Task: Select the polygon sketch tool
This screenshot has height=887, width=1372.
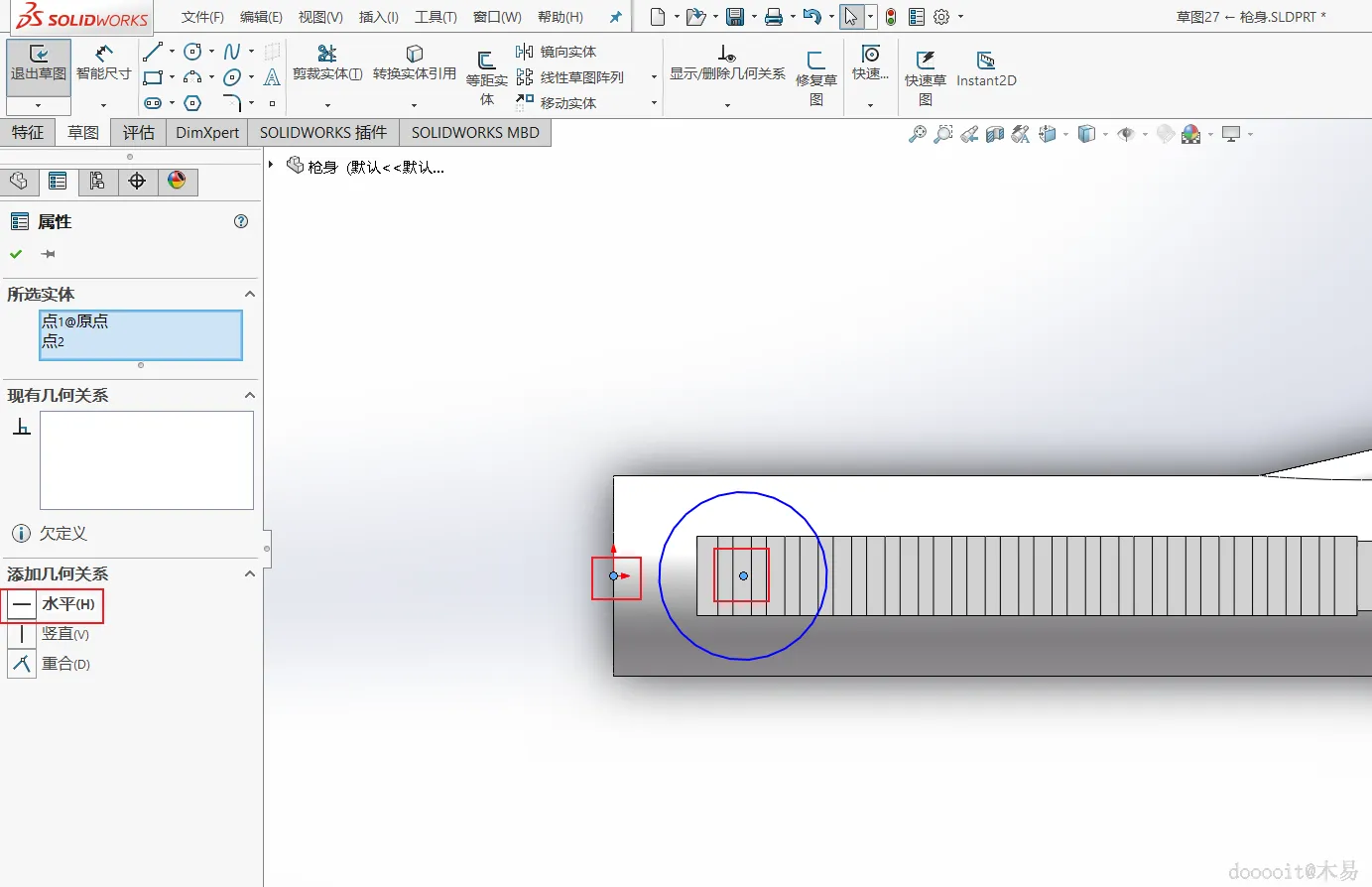Action: [x=192, y=103]
